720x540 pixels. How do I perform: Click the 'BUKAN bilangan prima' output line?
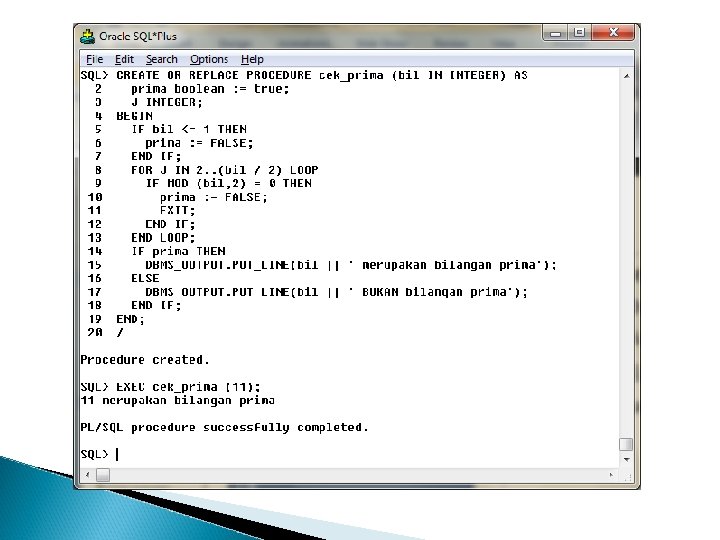tap(337, 292)
